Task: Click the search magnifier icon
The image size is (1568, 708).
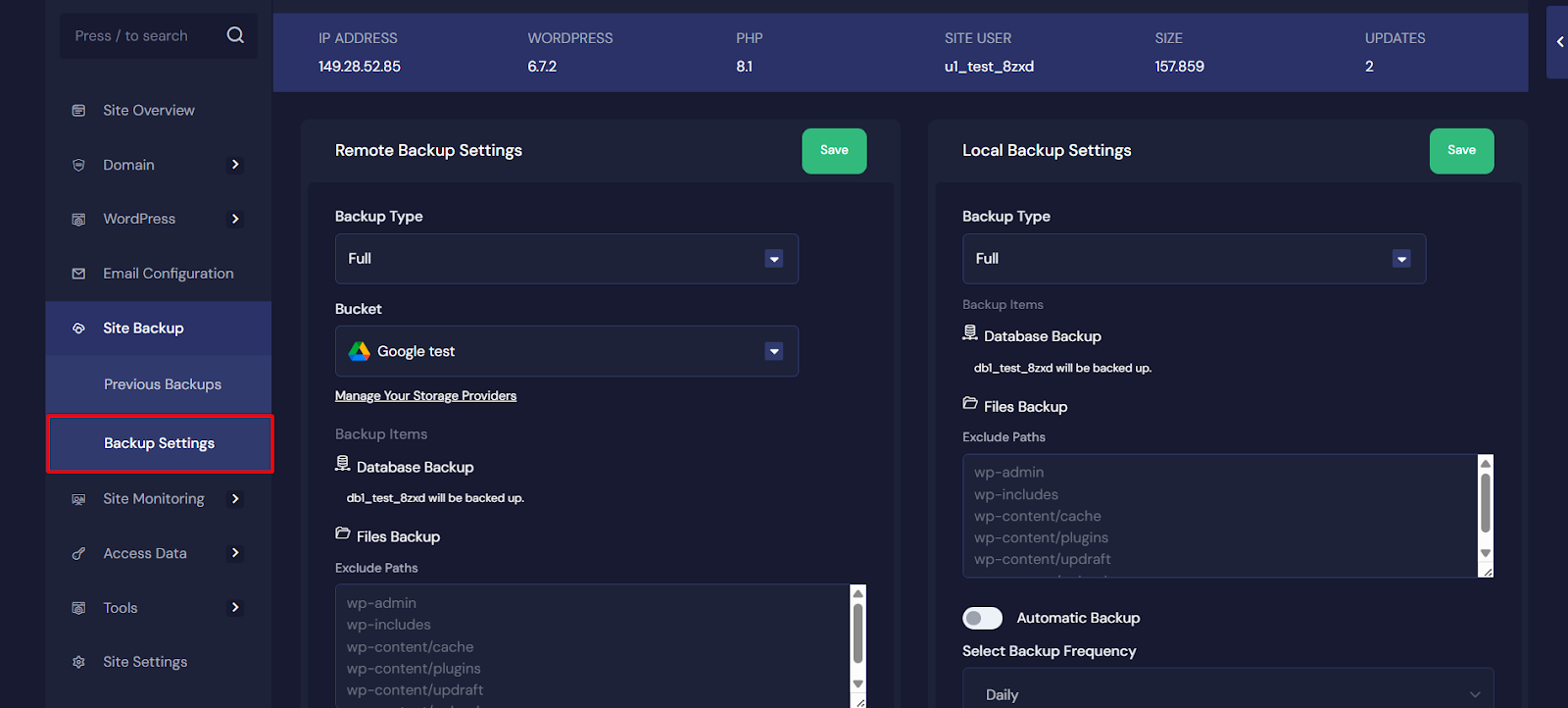Action: (235, 35)
